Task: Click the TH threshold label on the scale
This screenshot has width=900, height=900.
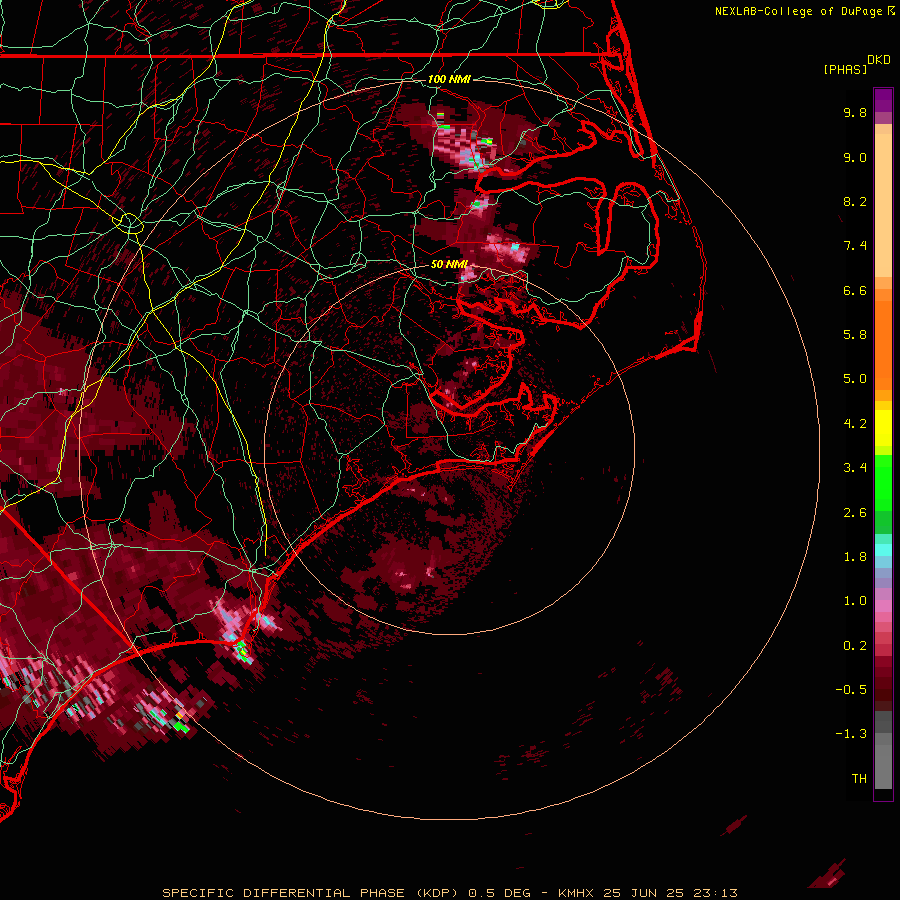Action: [859, 779]
